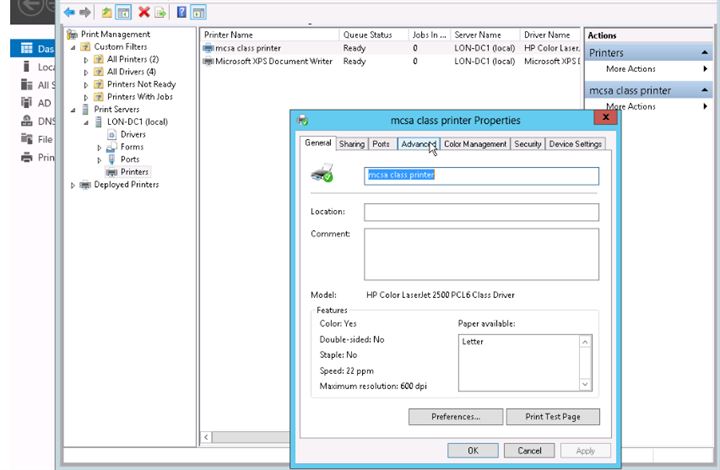Click the Up one level folder icon
The height and width of the screenshot is (470, 720).
[x=107, y=12]
